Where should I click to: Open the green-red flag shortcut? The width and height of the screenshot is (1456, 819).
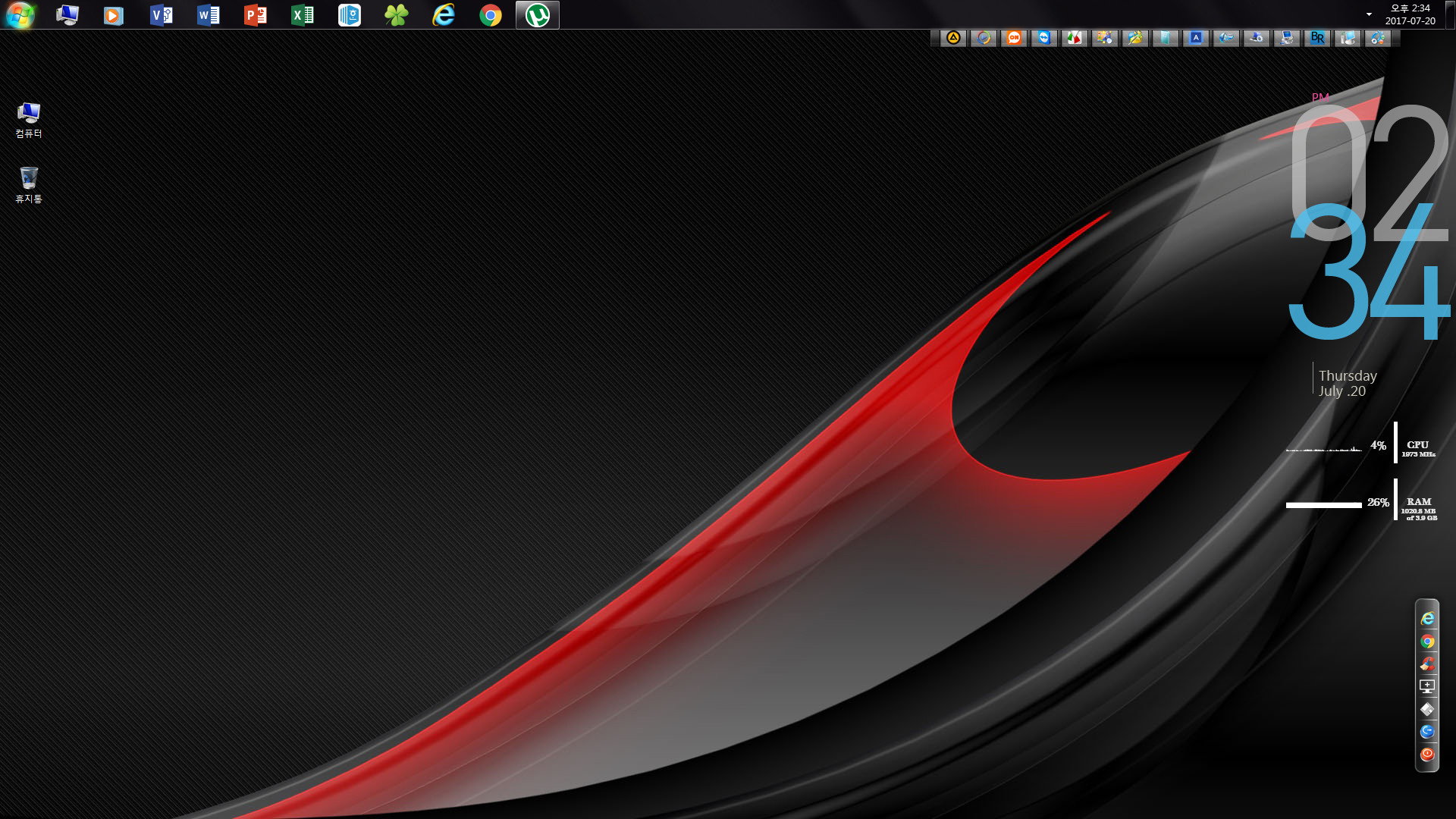point(1075,38)
